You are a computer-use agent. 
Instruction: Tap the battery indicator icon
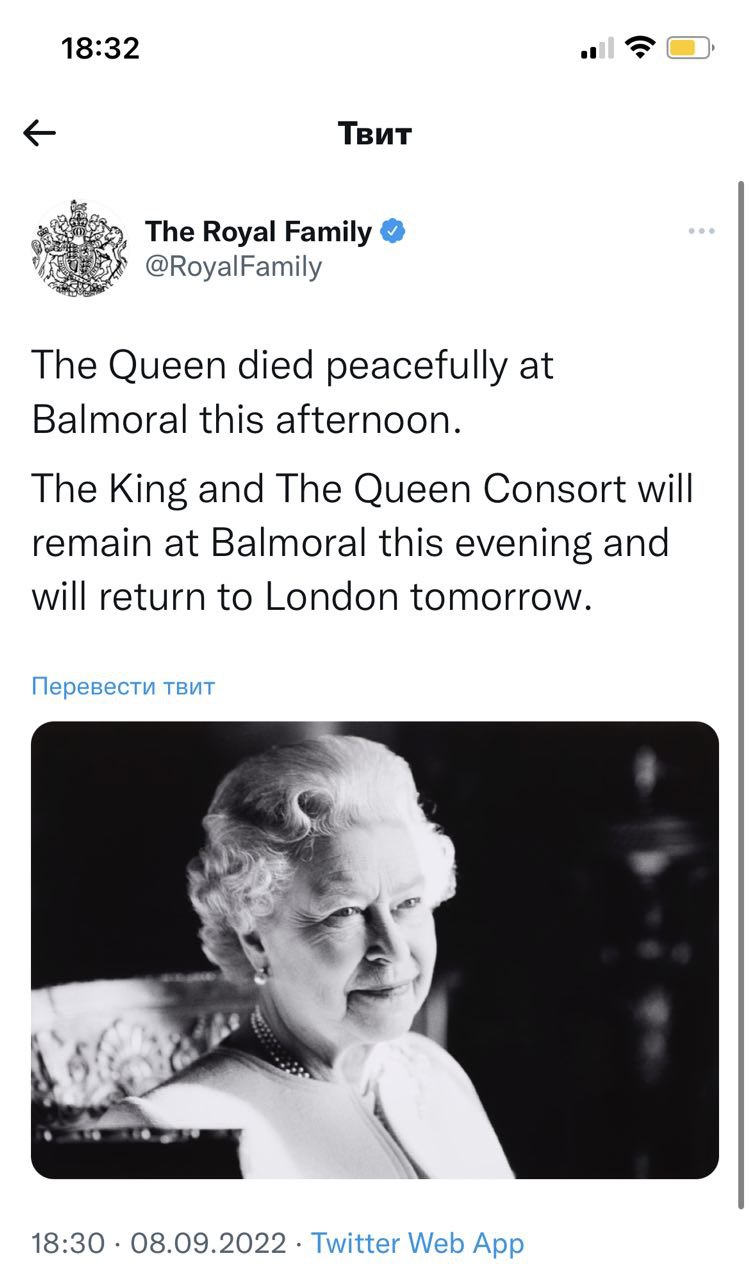pos(689,47)
